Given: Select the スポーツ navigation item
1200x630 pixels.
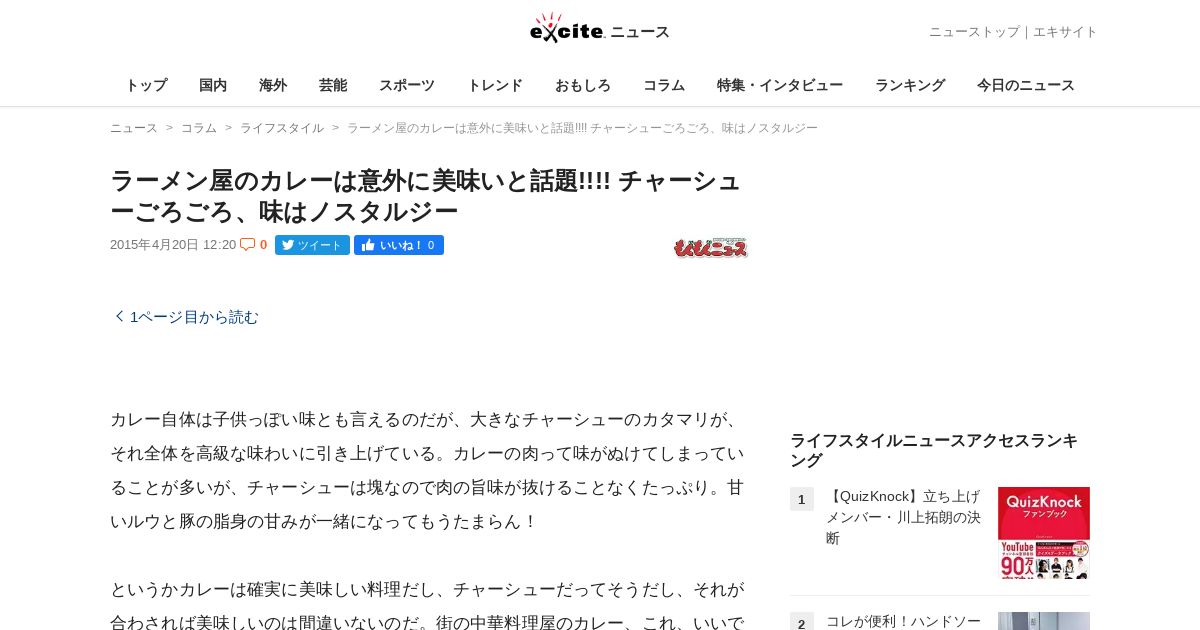Looking at the screenshot, I should [x=407, y=85].
